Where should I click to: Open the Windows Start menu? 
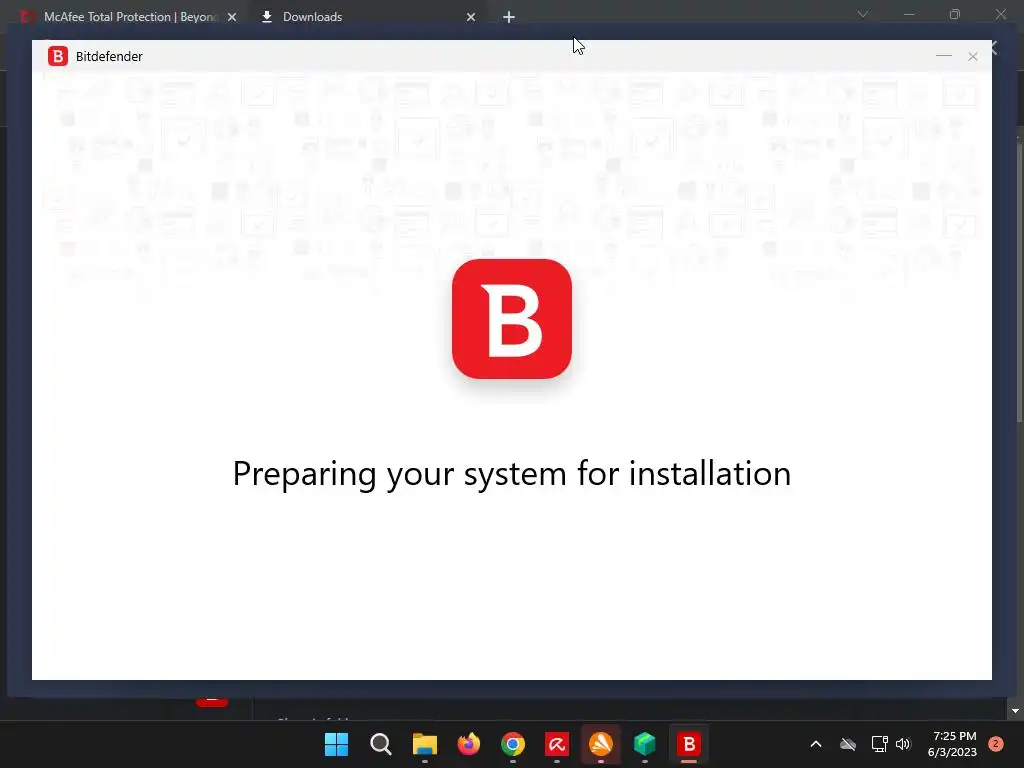coord(336,744)
